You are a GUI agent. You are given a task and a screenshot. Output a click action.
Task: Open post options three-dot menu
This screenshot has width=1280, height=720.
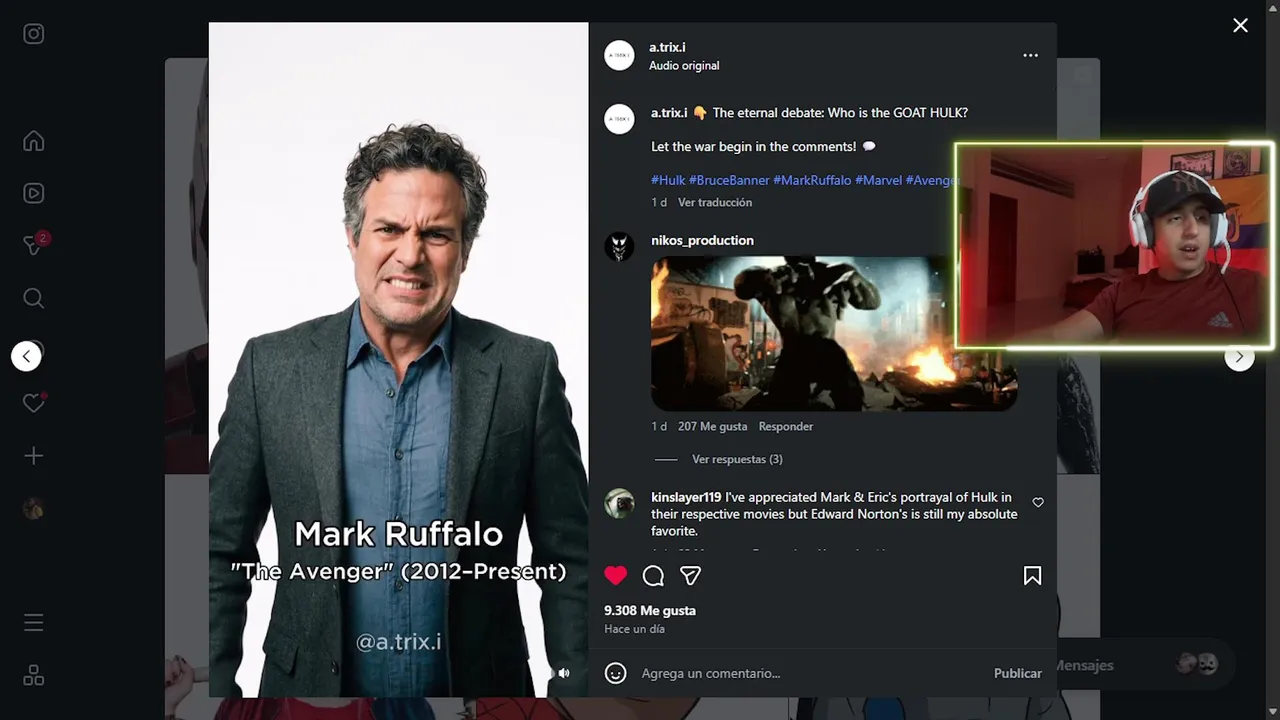pyautogui.click(x=1031, y=56)
